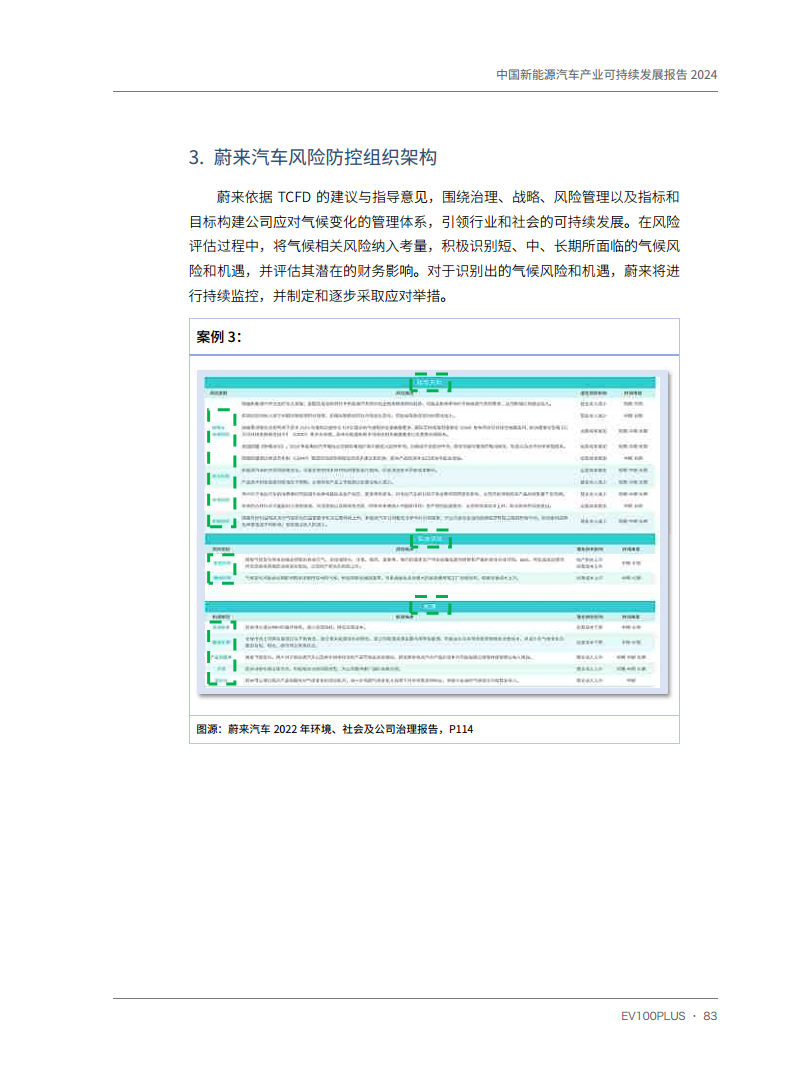Click the footer text "EV100PLUS"
This screenshot has width=793, height=1077.
(653, 1016)
